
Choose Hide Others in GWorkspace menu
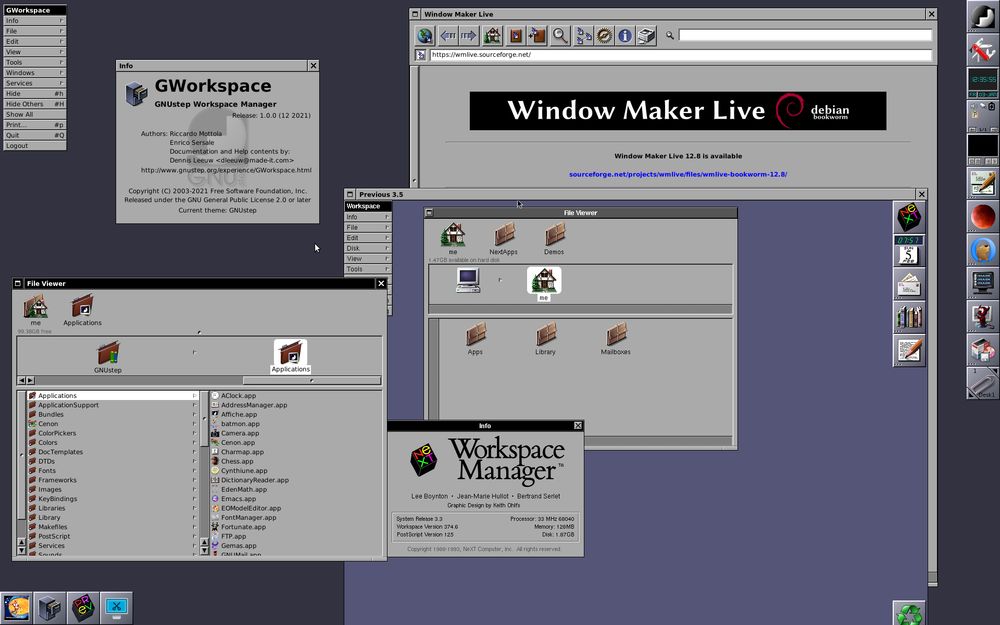point(34,104)
